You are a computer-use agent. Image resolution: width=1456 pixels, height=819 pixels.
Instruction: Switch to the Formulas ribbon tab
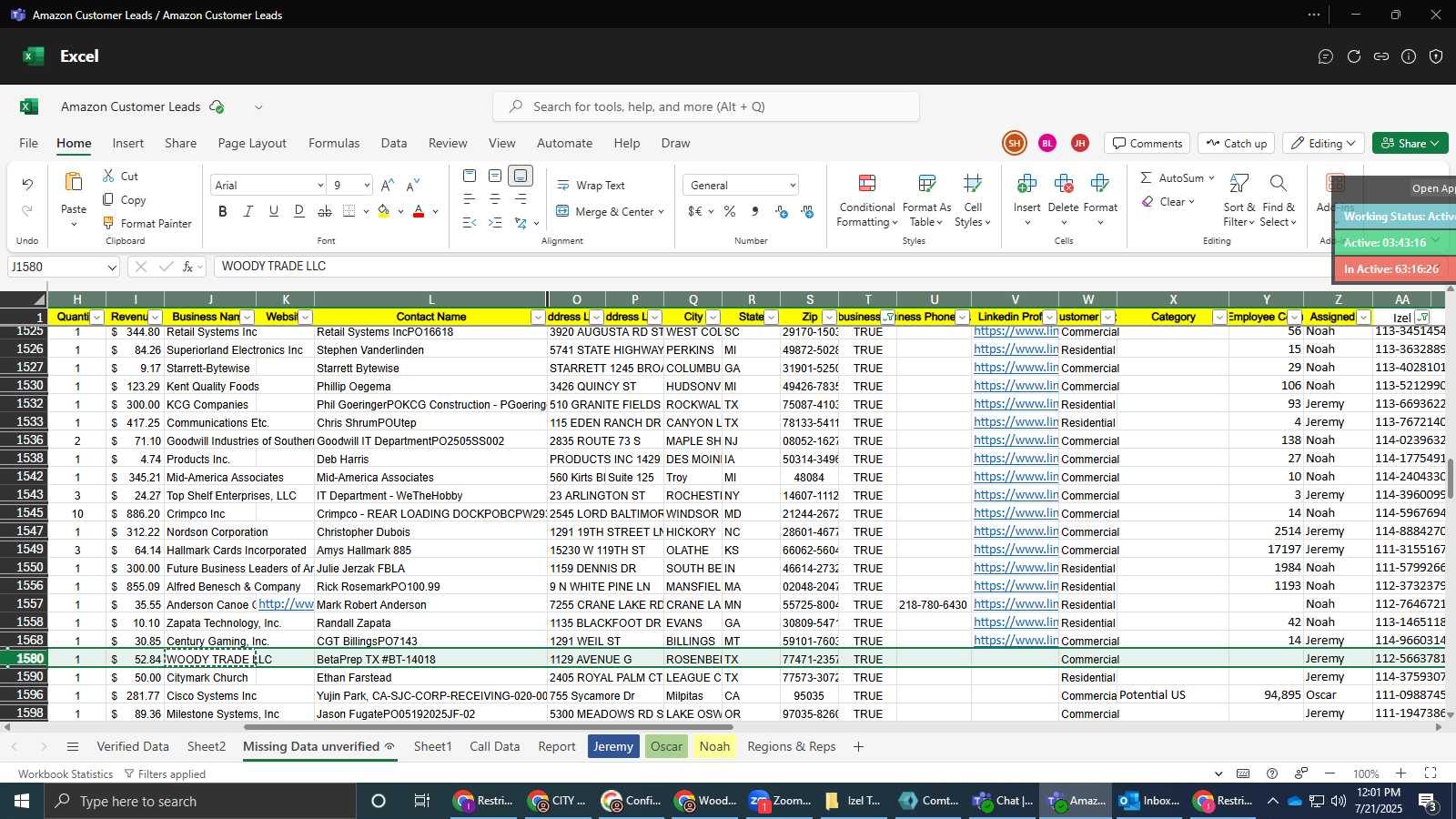[334, 143]
